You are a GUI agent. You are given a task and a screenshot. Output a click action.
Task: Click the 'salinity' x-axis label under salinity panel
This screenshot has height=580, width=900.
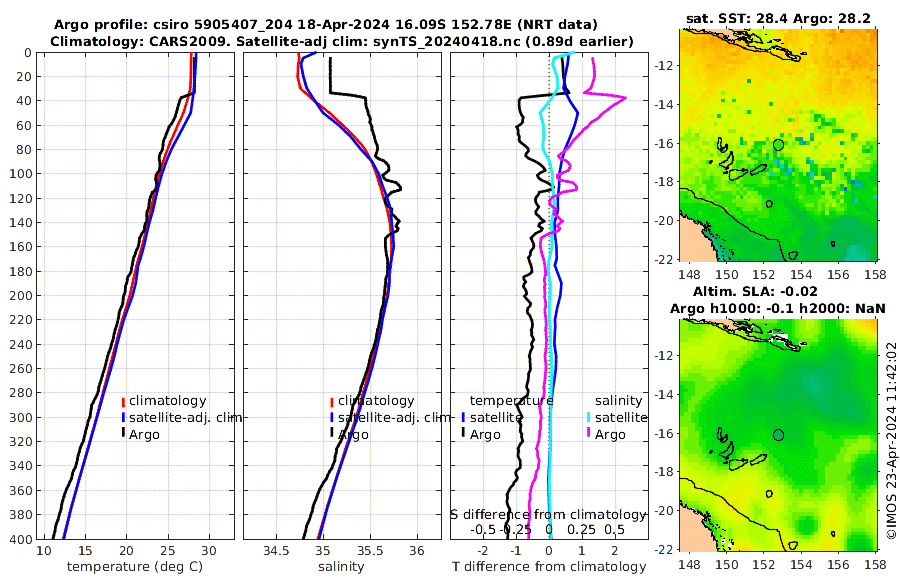[341, 567]
